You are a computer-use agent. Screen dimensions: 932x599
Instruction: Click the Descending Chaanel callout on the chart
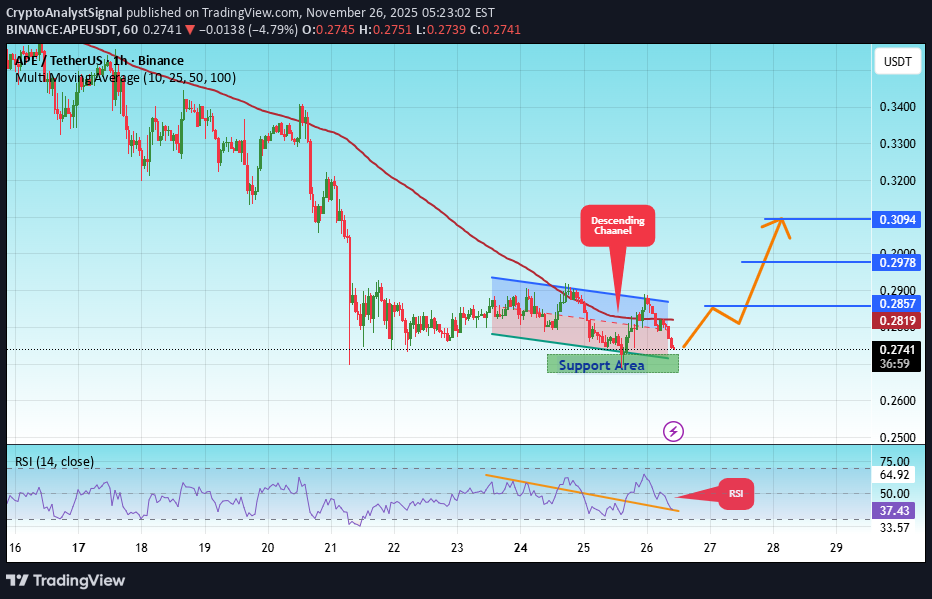(616, 227)
